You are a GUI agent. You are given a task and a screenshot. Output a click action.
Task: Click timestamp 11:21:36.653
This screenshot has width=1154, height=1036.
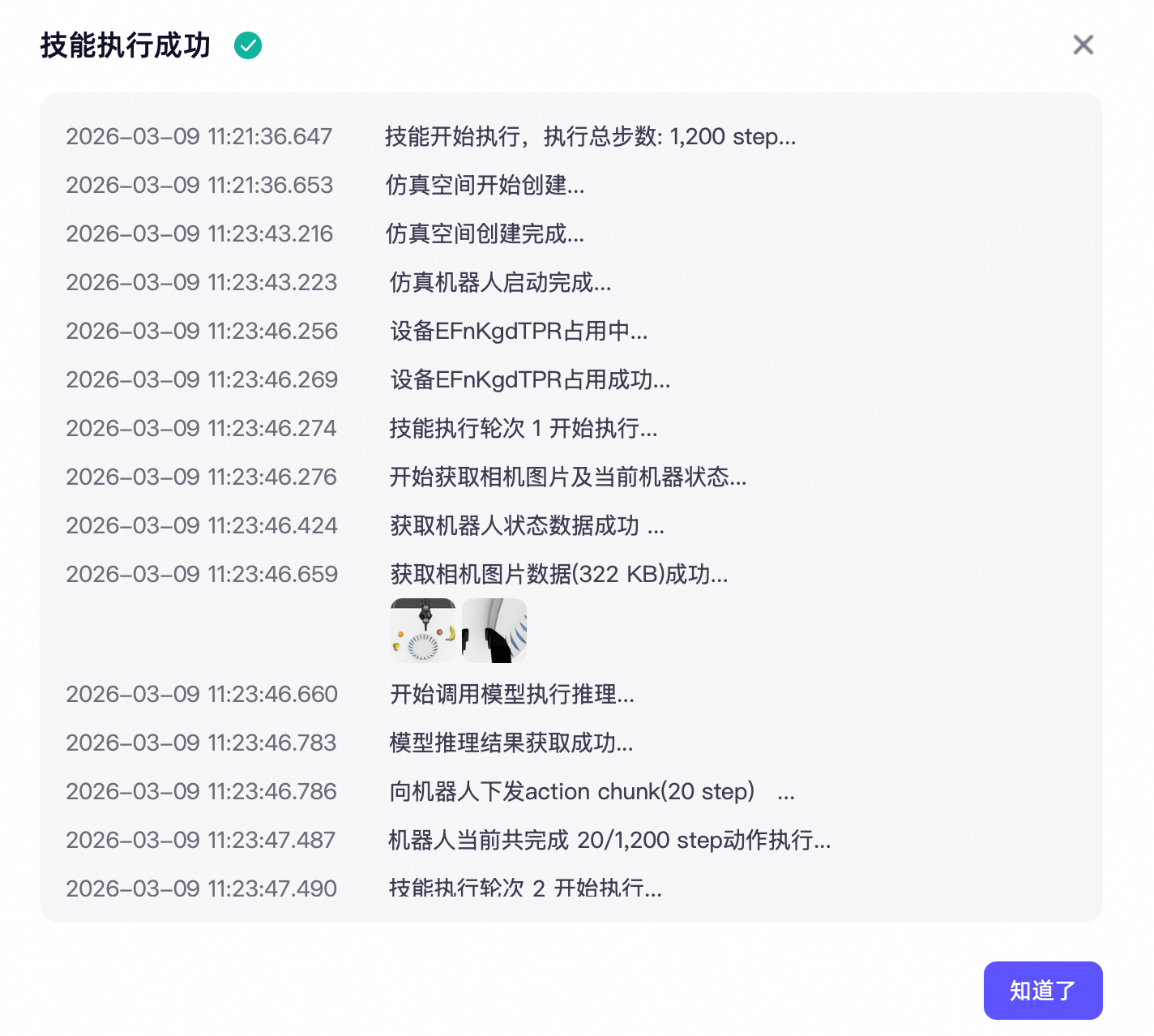(199, 185)
